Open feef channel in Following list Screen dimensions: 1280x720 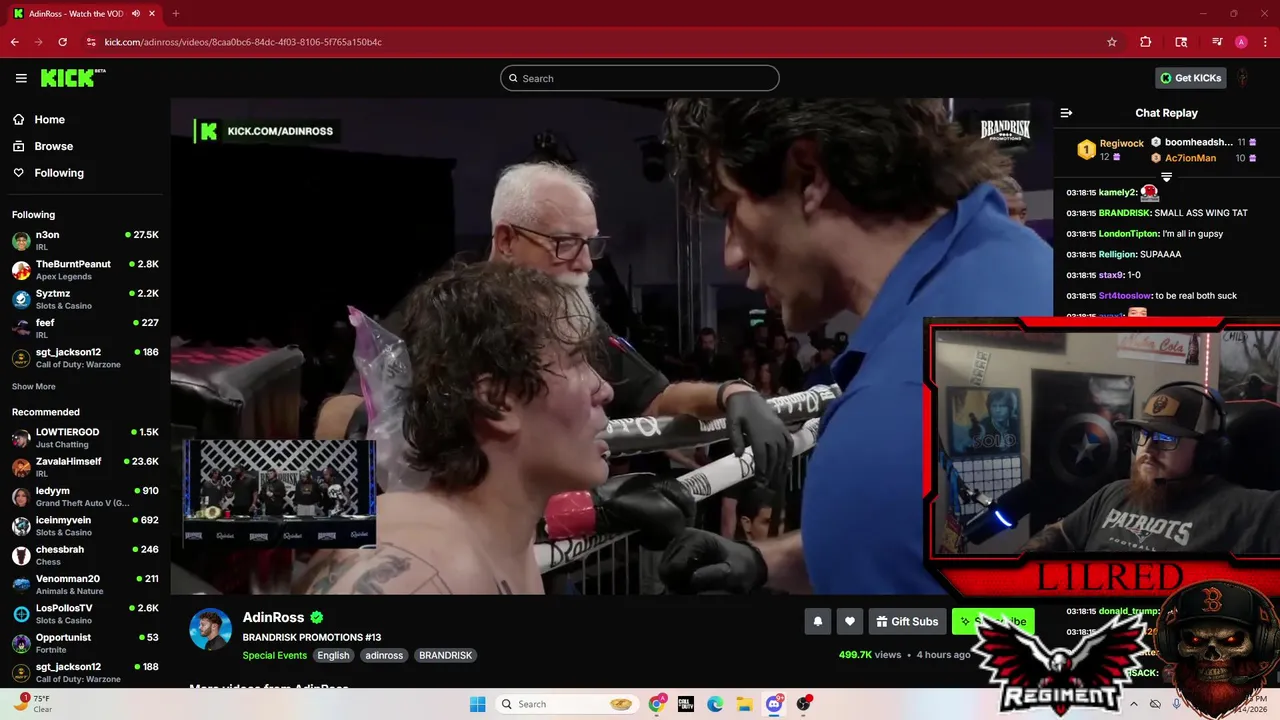(x=85, y=329)
